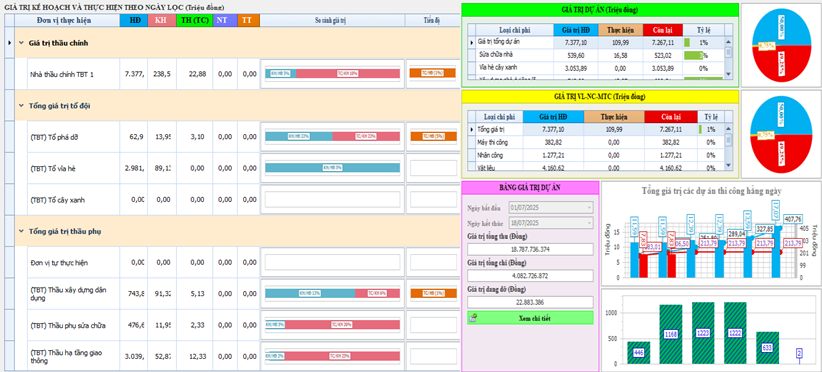Image resolution: width=822 pixels, height=372 pixels.
Task: Click row indicator arrow beside Tổng giá trị row
Action: (472, 129)
